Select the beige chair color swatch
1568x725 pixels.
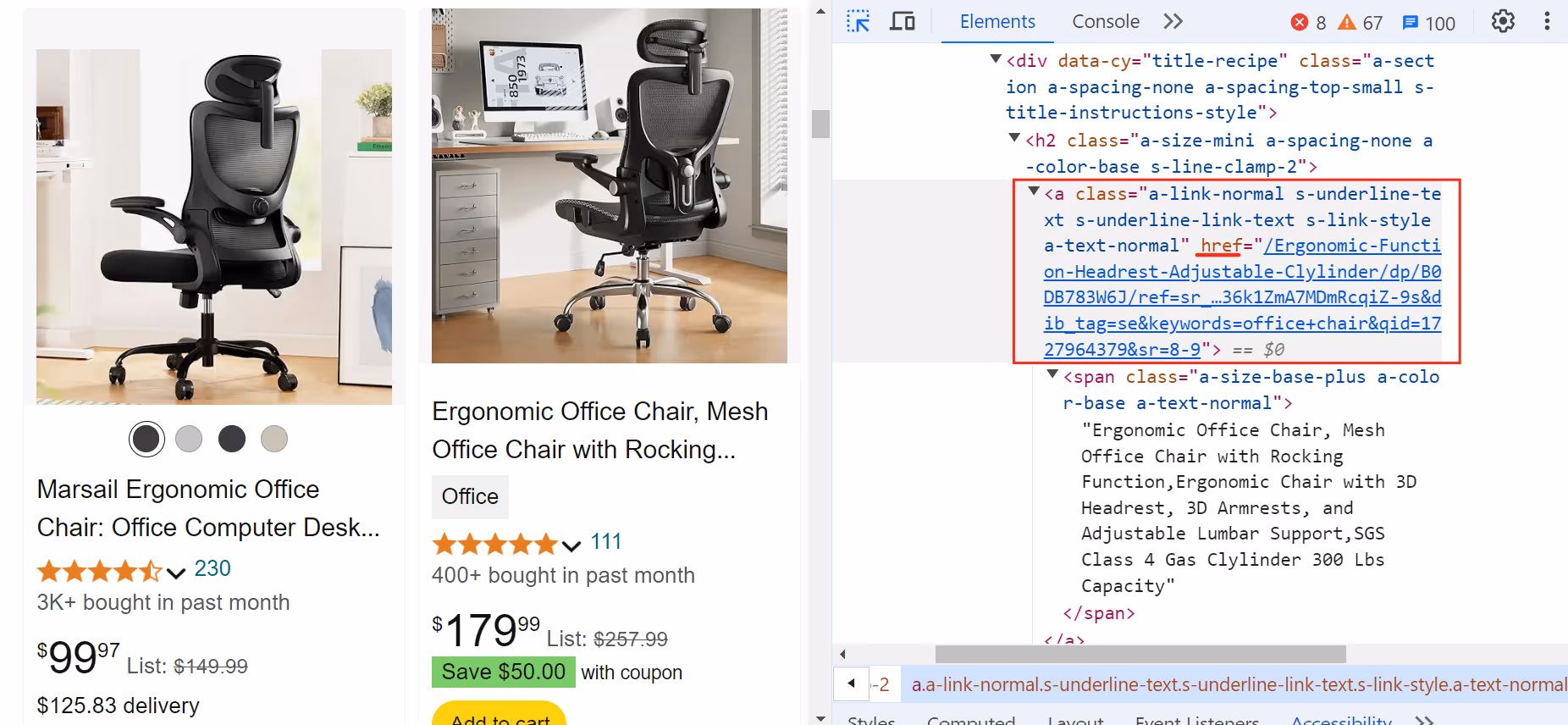pyautogui.click(x=274, y=439)
